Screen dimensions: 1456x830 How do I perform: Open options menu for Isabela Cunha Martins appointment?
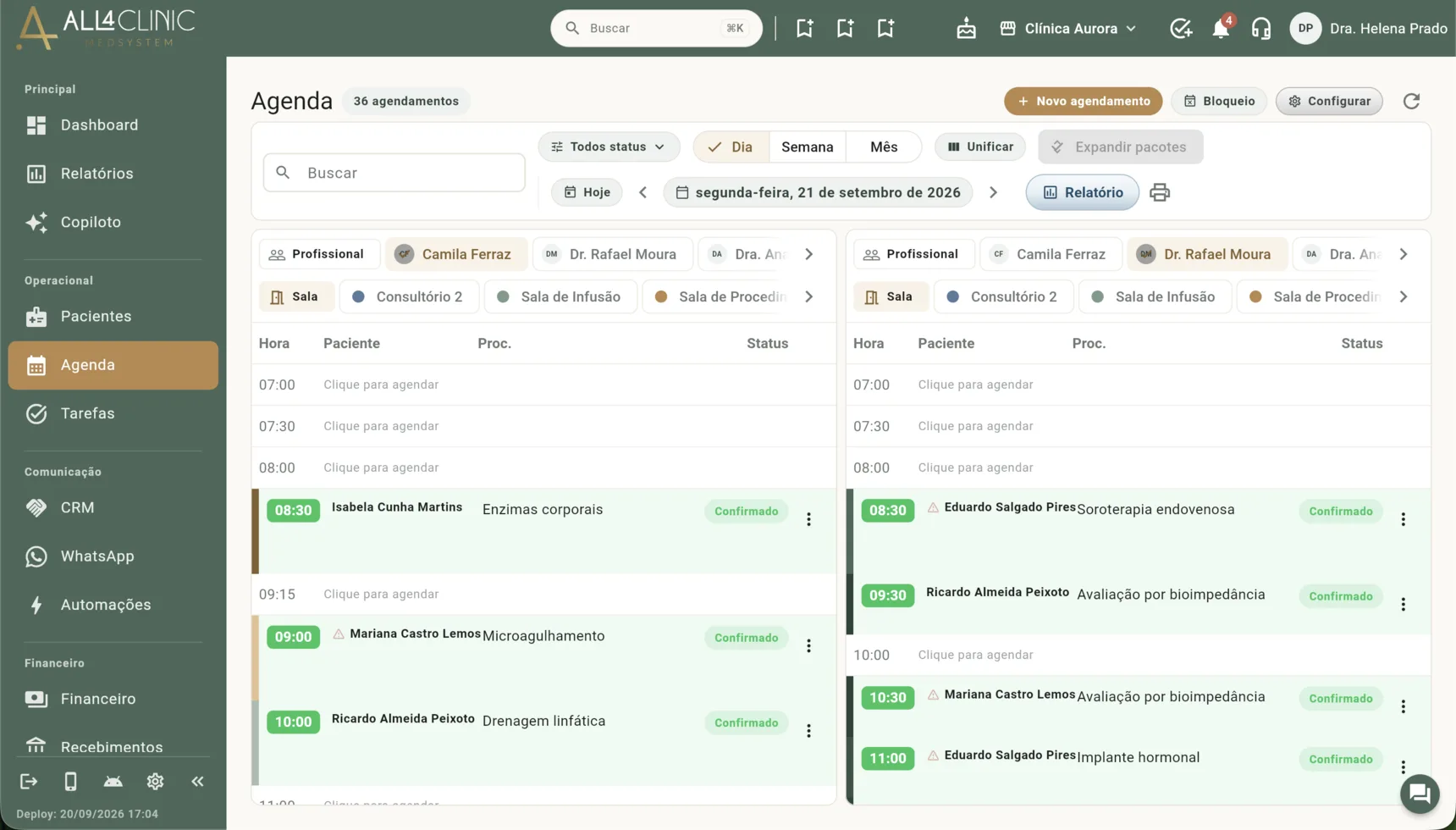808,519
